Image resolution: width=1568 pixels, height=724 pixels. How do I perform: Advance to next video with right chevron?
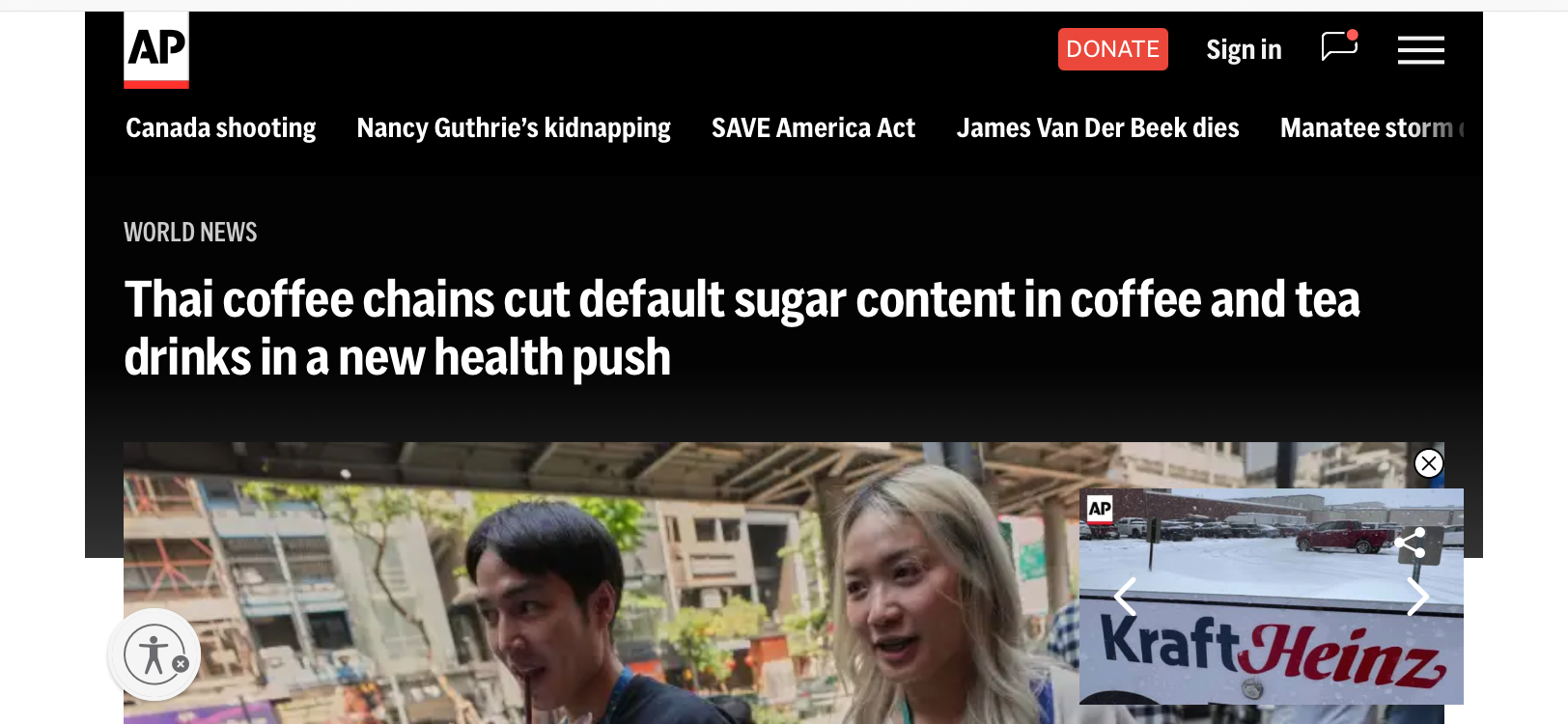(x=1417, y=597)
